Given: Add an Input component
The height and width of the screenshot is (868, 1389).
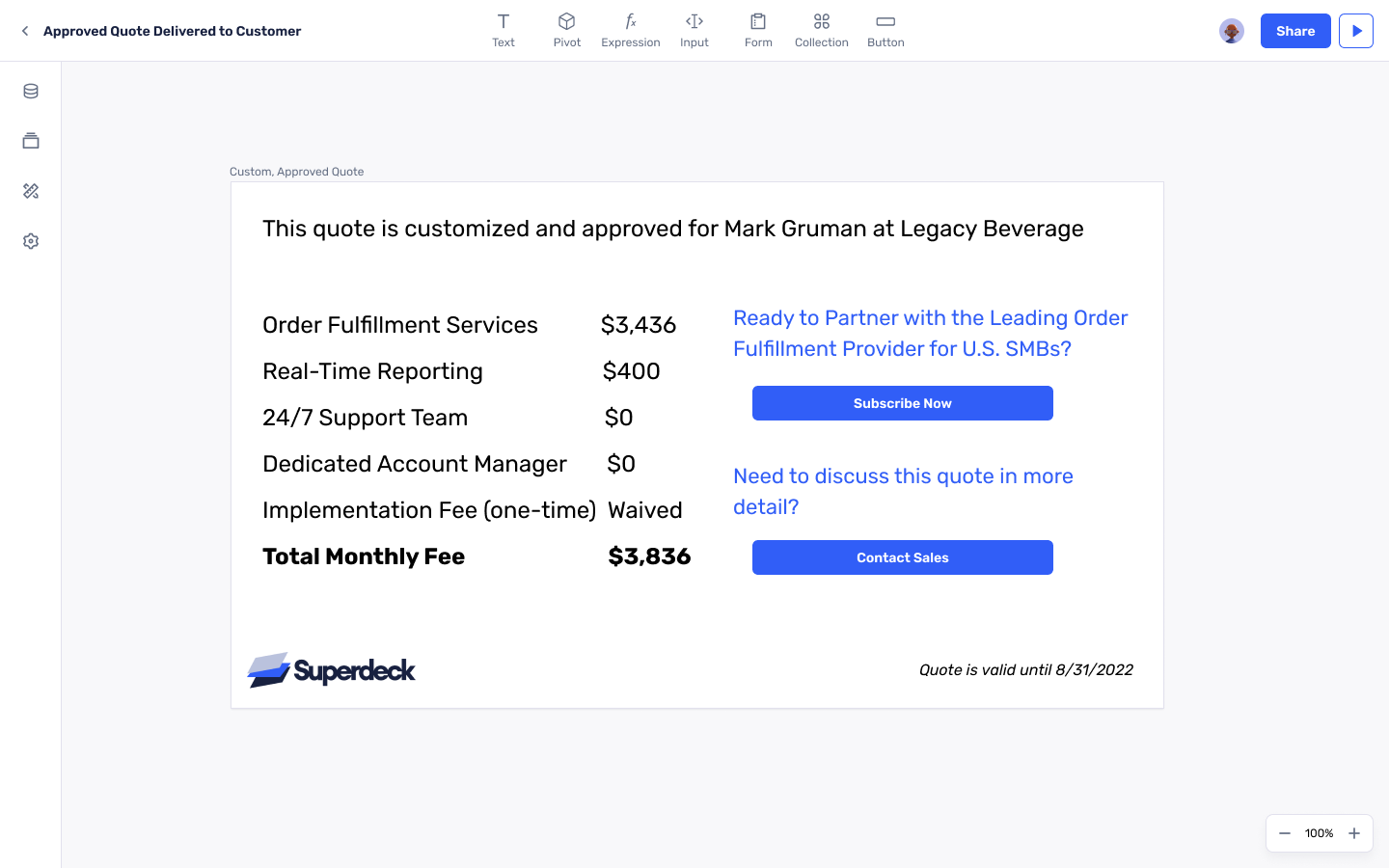Looking at the screenshot, I should coord(694,31).
